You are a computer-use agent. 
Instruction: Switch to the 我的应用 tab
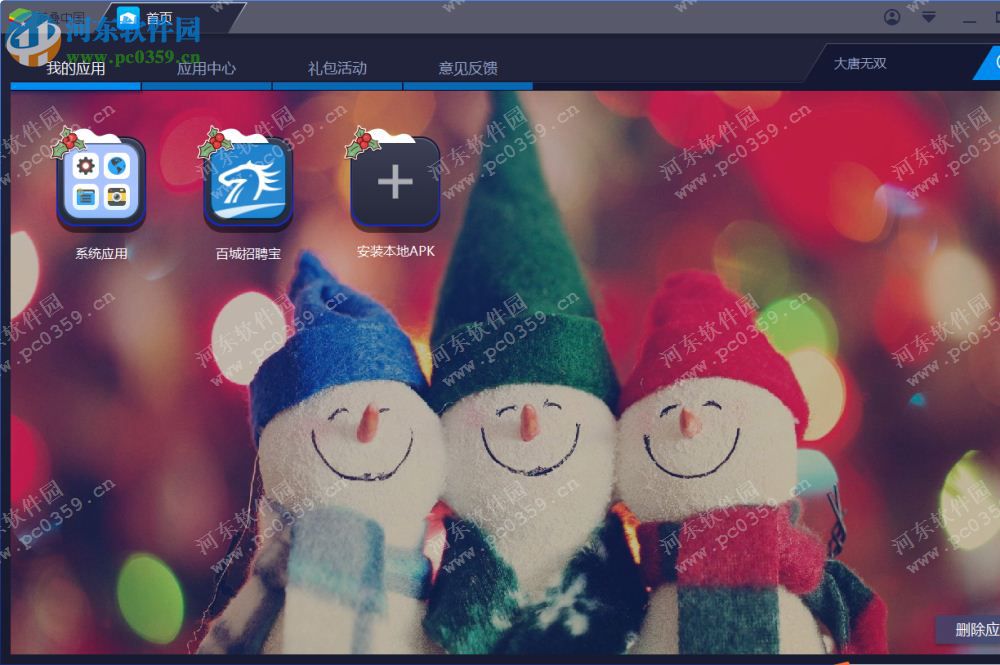coord(76,68)
